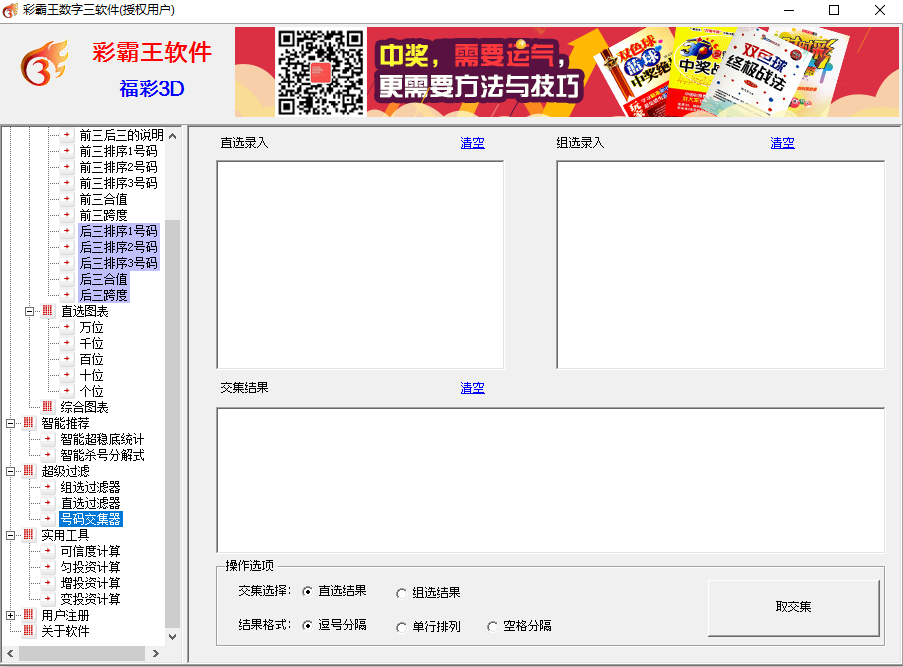The width and height of the screenshot is (903, 667).
Task: Click the arrow icon beside 千位
Action: tap(67, 343)
